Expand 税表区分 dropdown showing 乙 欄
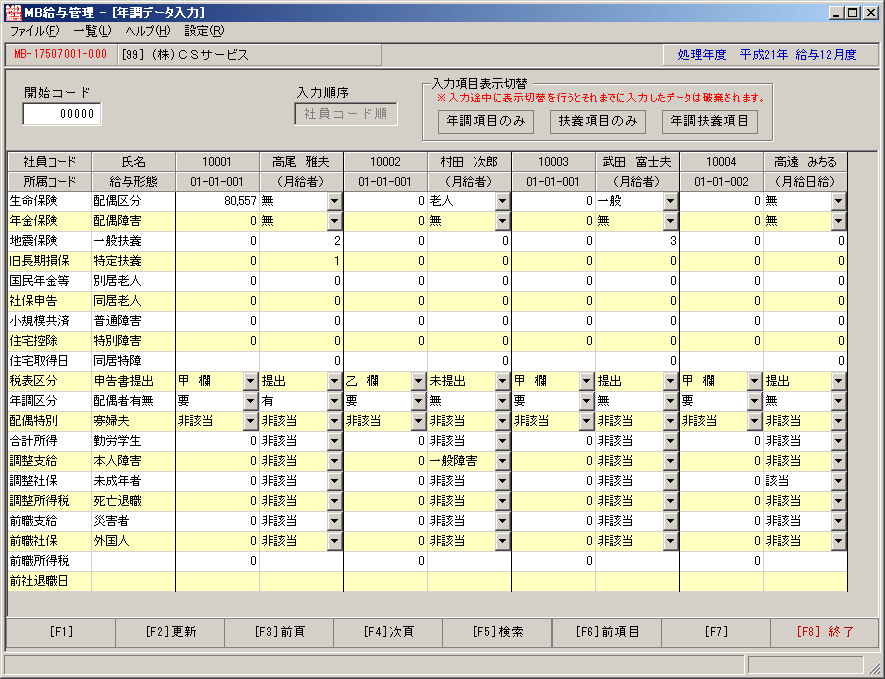885x679 pixels. click(418, 381)
